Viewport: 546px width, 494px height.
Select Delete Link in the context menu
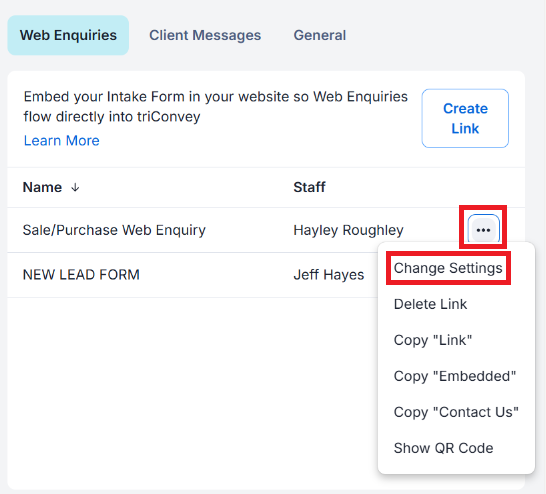pyautogui.click(x=430, y=304)
